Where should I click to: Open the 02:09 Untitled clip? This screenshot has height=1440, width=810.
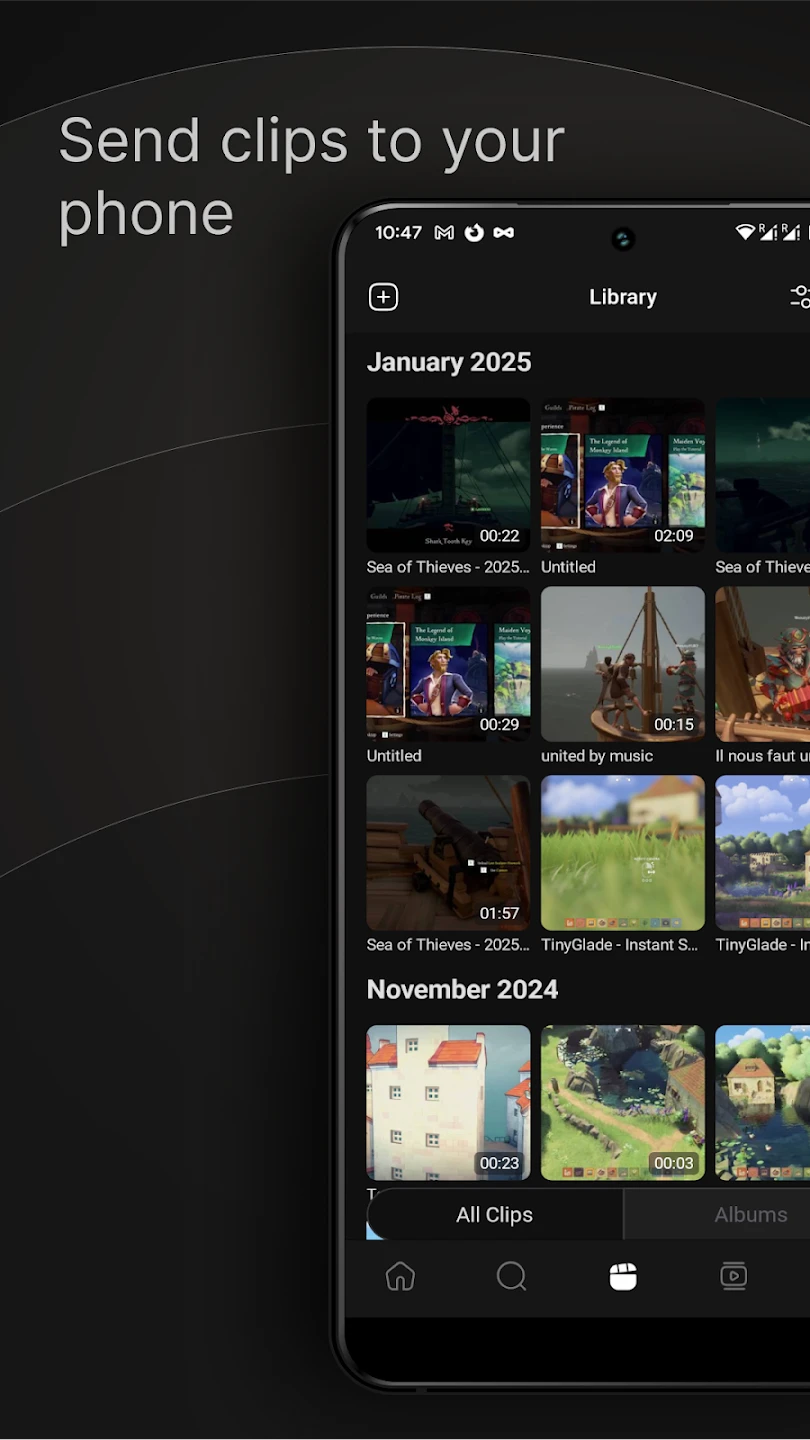(622, 475)
